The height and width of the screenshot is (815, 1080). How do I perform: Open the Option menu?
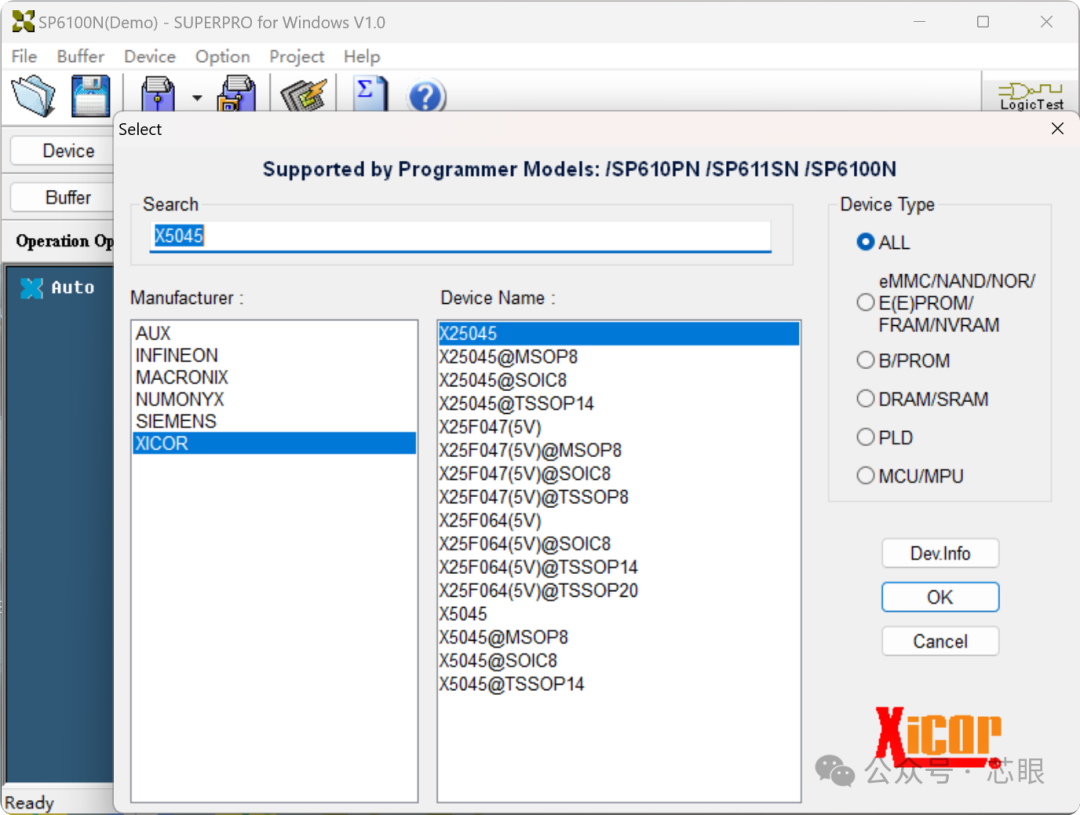pos(222,56)
